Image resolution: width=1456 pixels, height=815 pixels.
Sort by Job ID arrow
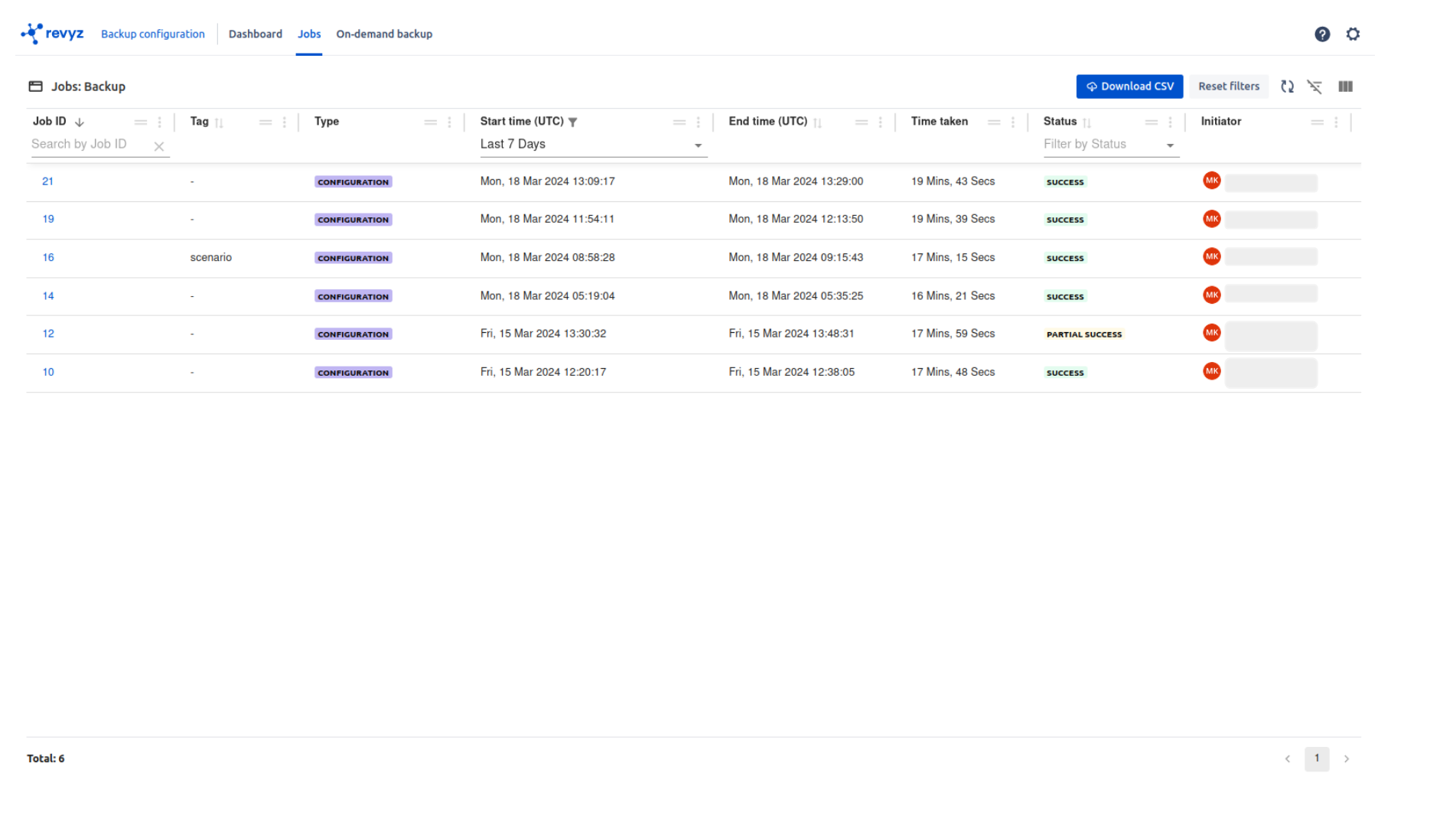click(80, 122)
